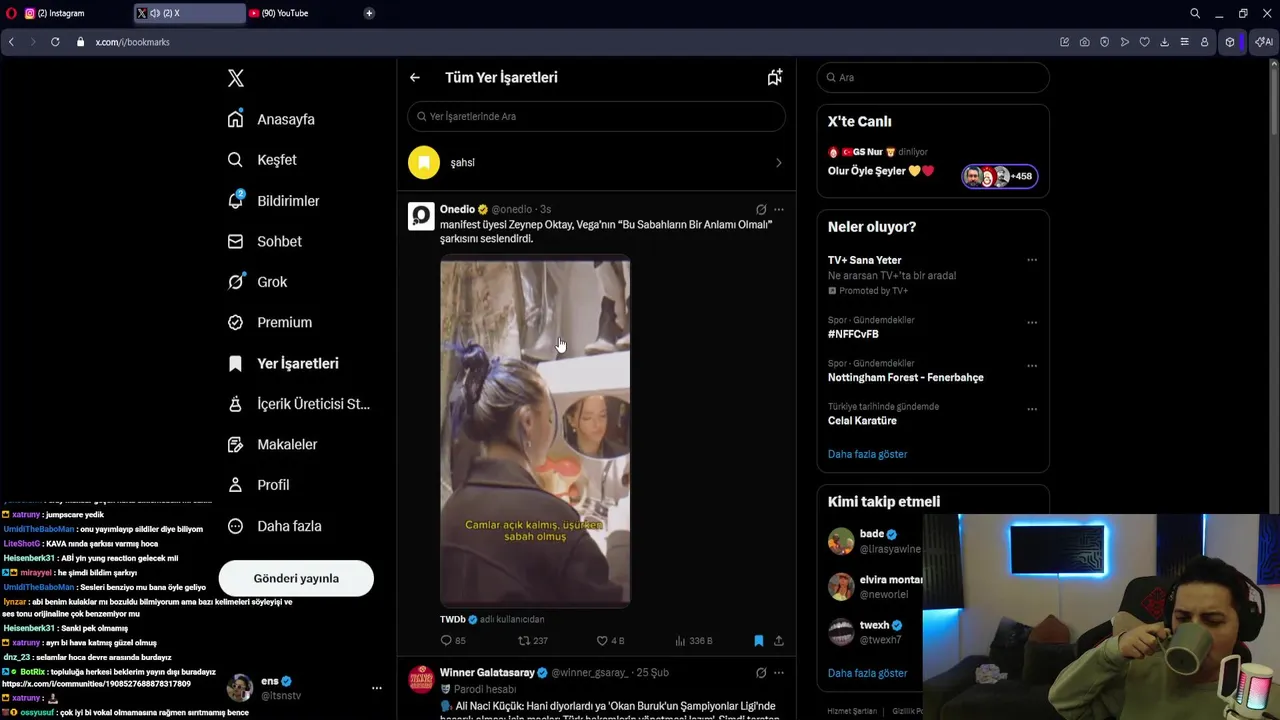Open options for #NFFCvFB trend
This screenshot has width=1280, height=720.
[x=1032, y=323]
